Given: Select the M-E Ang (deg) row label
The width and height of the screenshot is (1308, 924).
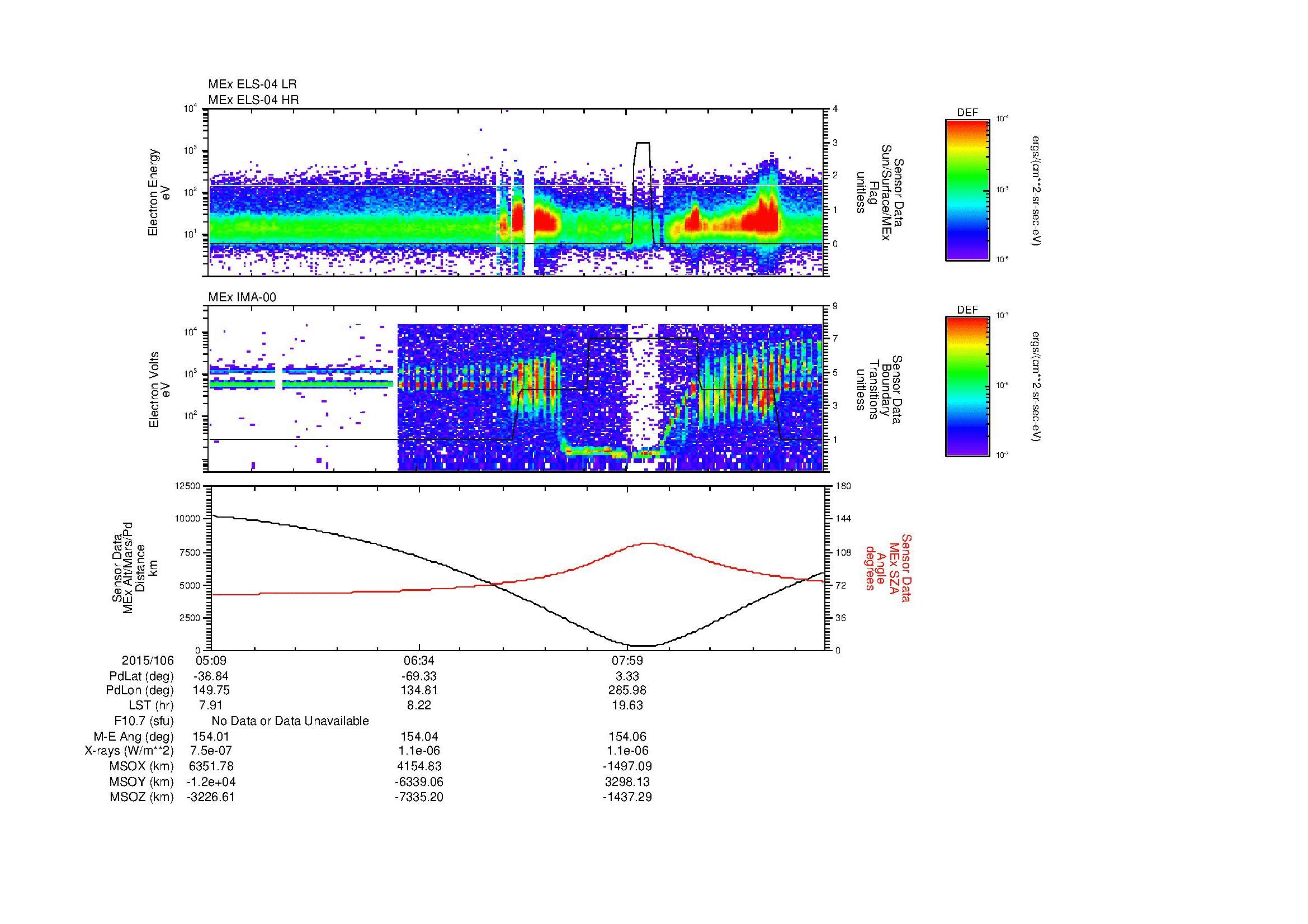Looking at the screenshot, I should [133, 737].
